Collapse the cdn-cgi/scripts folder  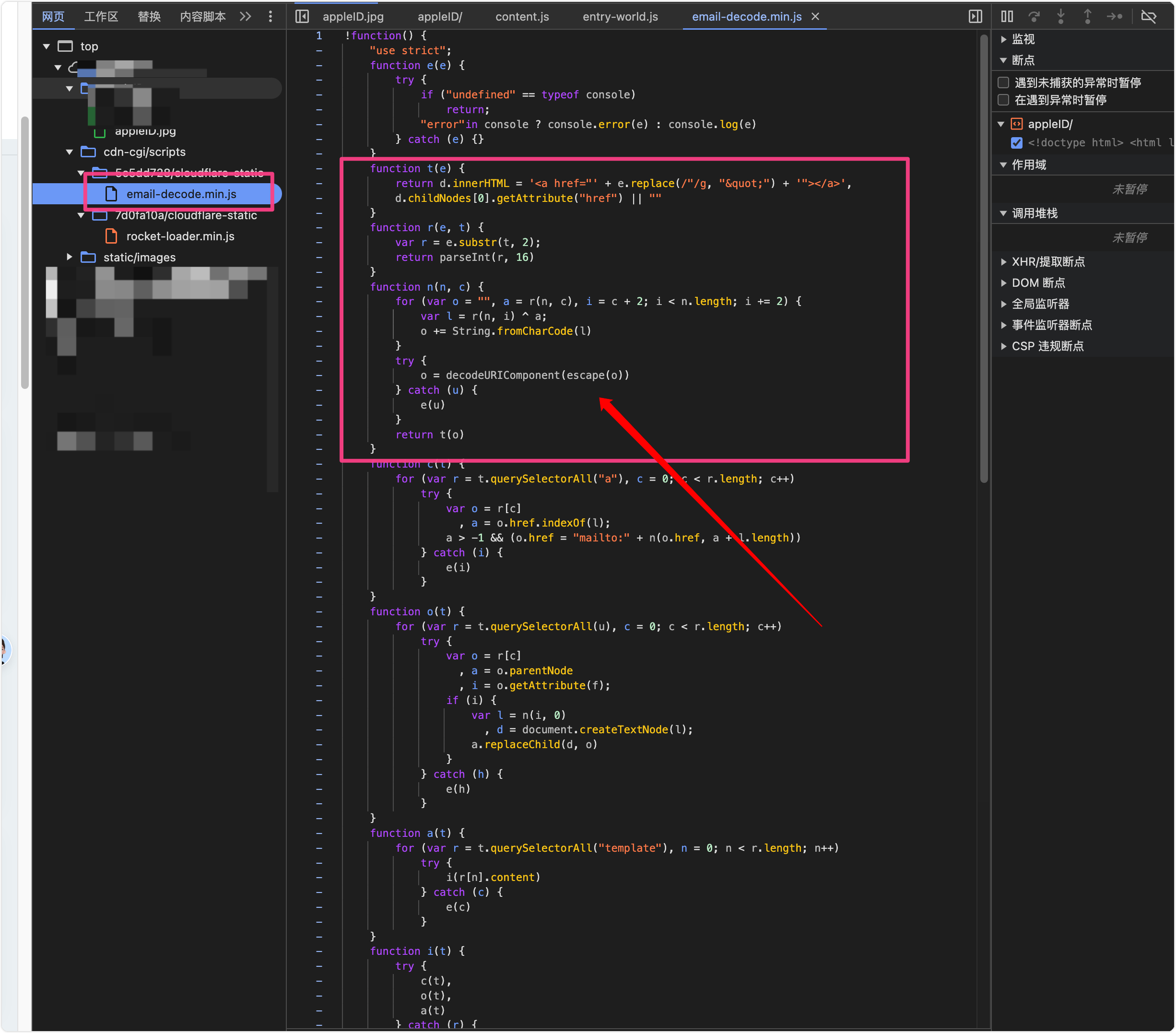click(70, 152)
